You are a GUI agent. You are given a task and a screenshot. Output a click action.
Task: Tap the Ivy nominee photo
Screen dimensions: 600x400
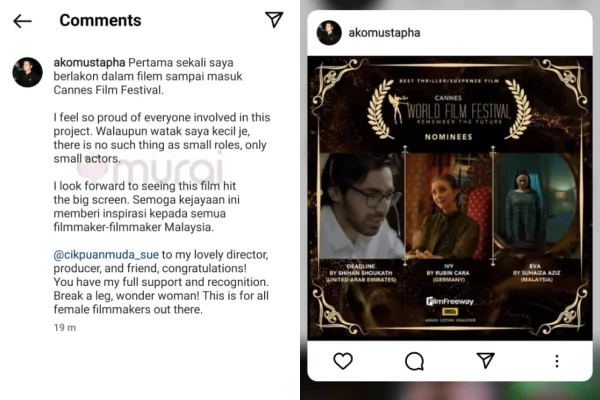448,206
